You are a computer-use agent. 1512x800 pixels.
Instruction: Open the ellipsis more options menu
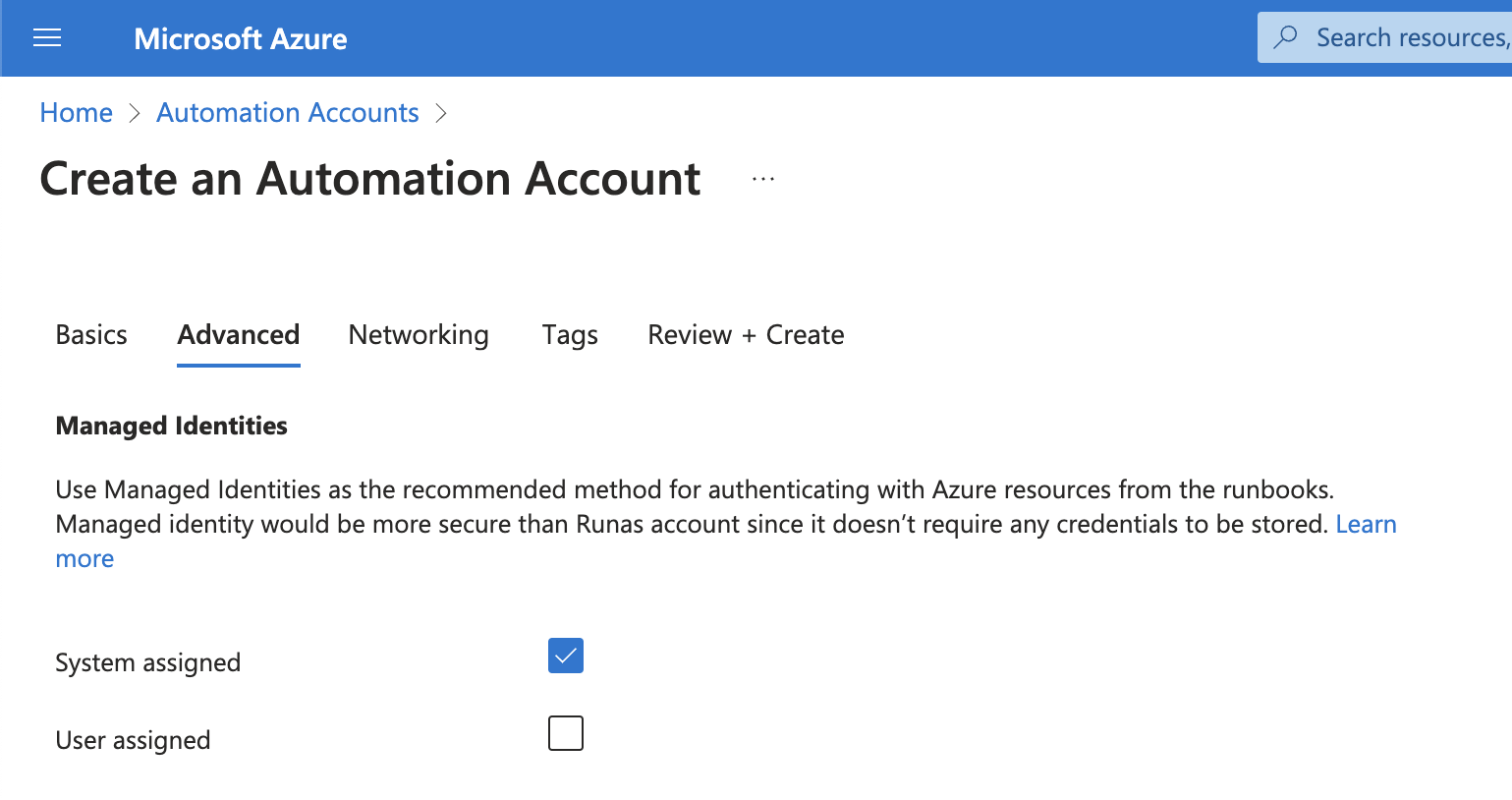pos(763,179)
